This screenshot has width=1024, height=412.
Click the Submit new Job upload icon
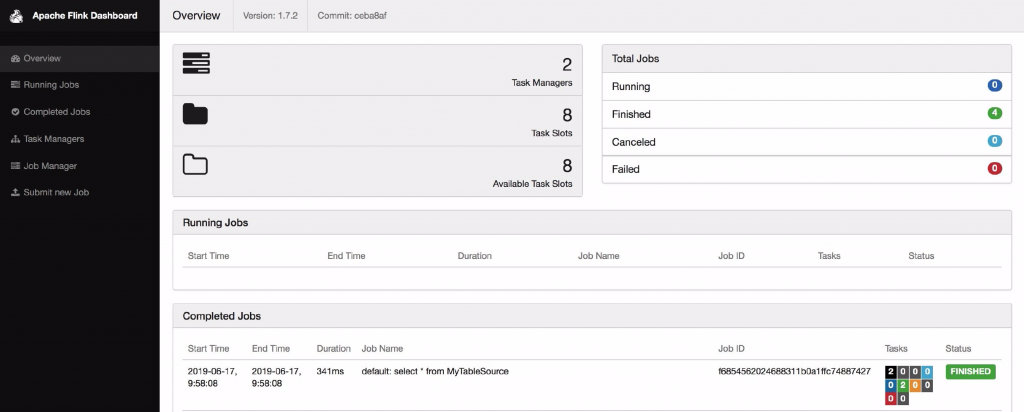point(16,193)
